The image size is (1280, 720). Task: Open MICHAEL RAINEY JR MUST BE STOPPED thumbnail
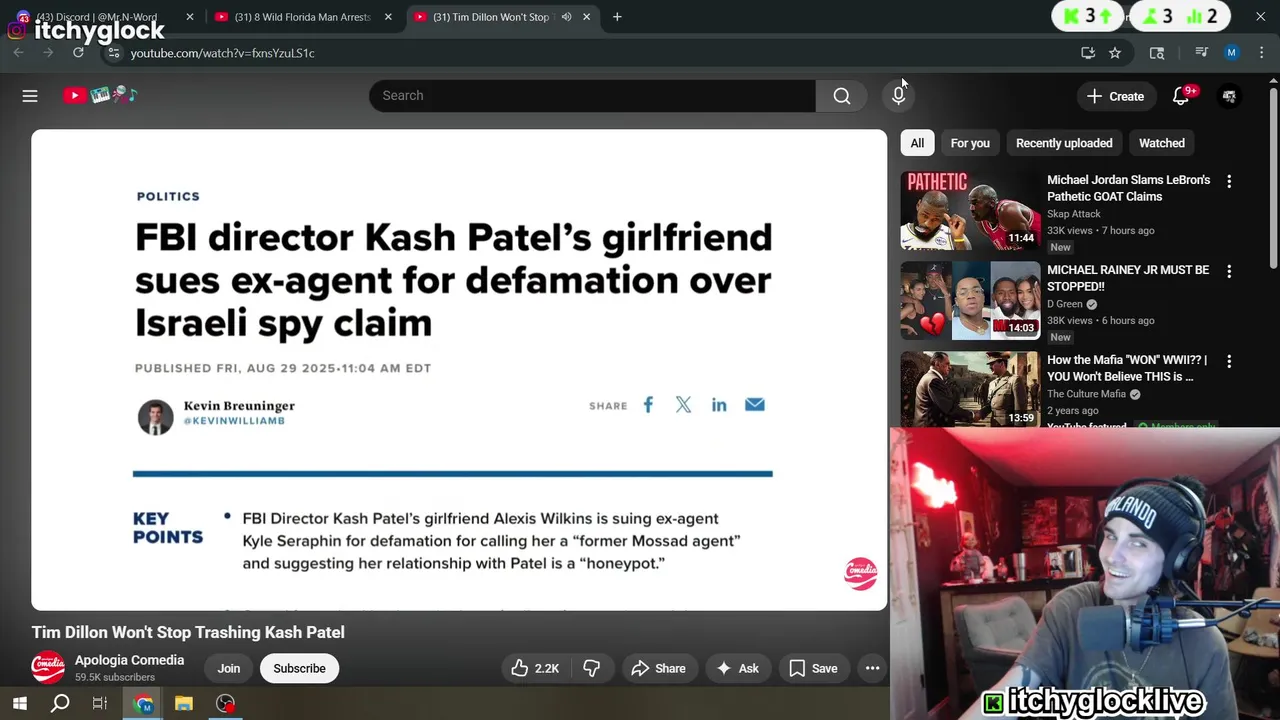970,300
